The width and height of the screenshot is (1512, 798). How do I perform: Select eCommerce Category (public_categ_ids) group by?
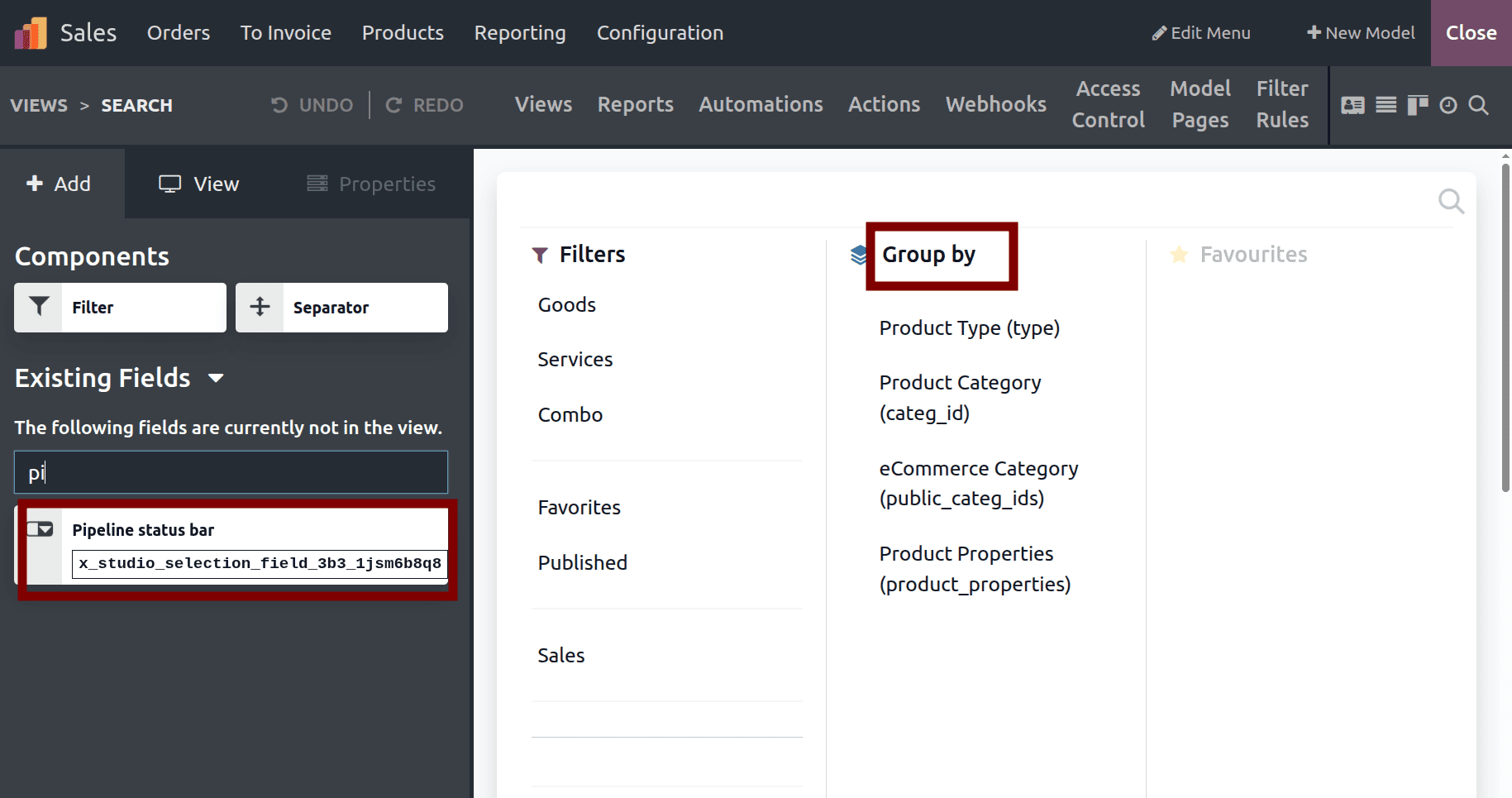979,484
